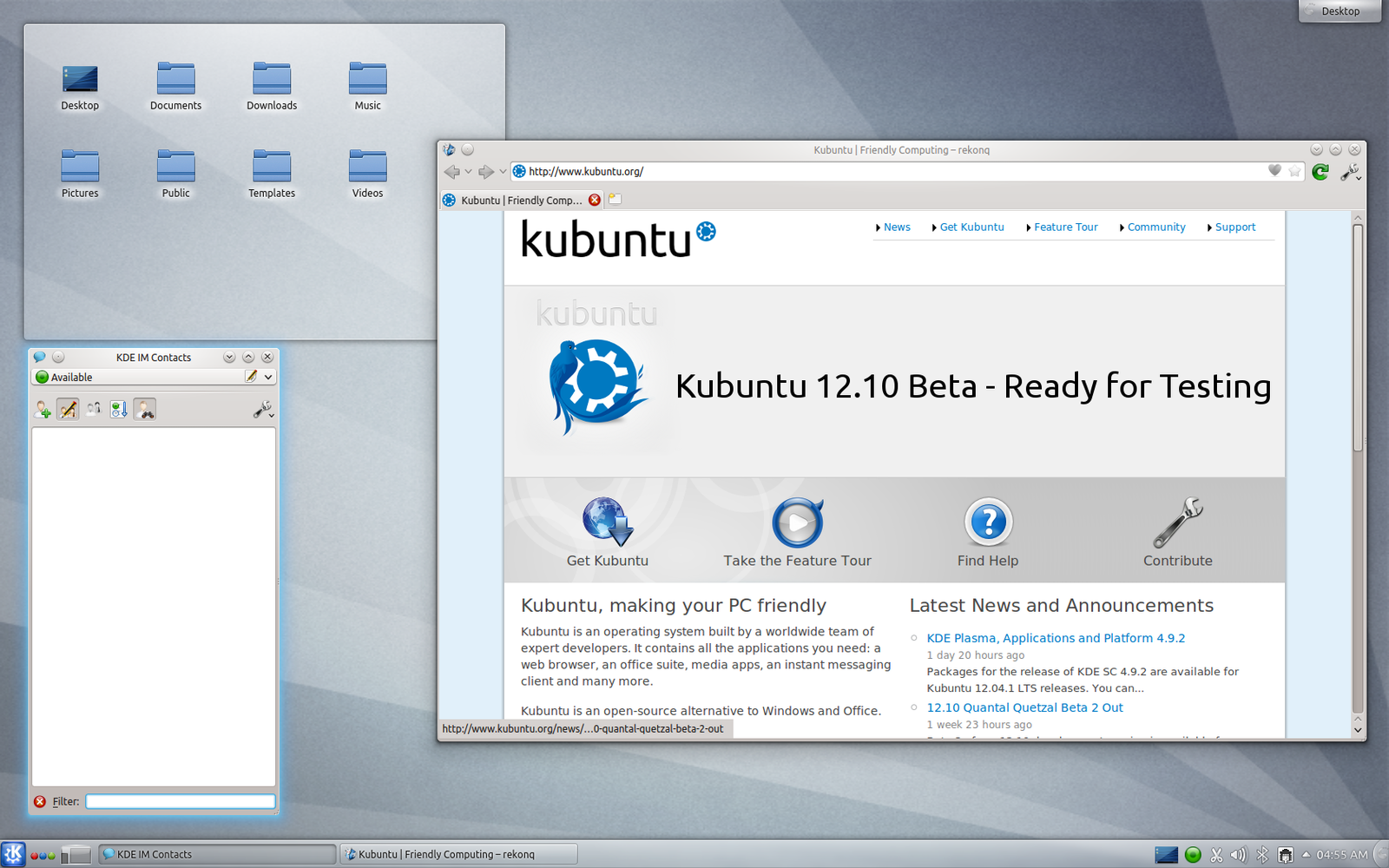Viewport: 1389px width, 868px height.
Task: Click the bookmark heart icon in address bar
Action: pos(1274,171)
